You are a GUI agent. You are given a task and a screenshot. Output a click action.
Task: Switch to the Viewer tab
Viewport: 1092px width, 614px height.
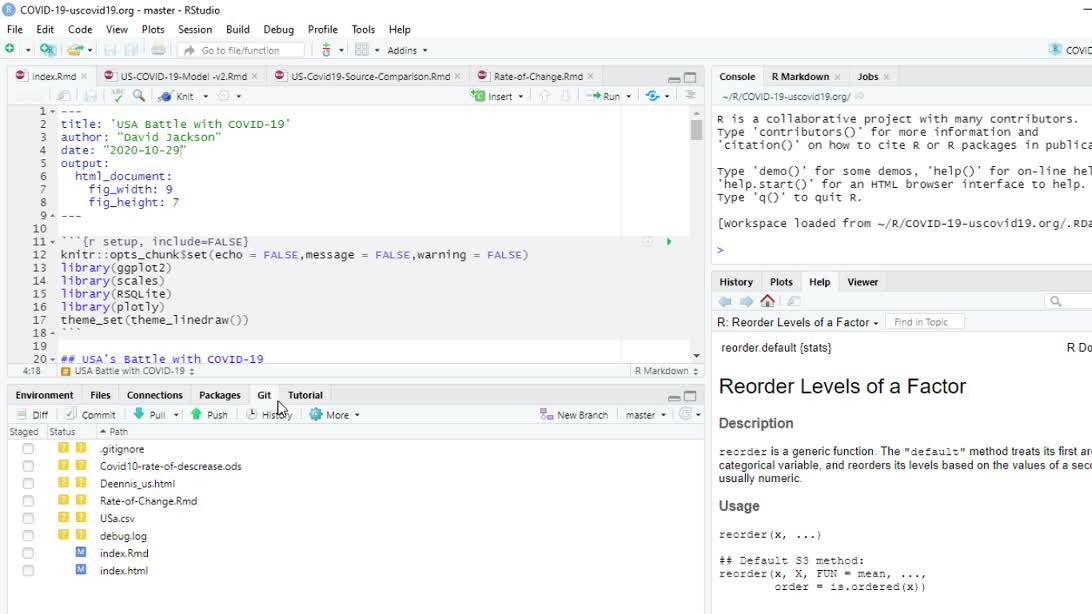click(x=862, y=282)
